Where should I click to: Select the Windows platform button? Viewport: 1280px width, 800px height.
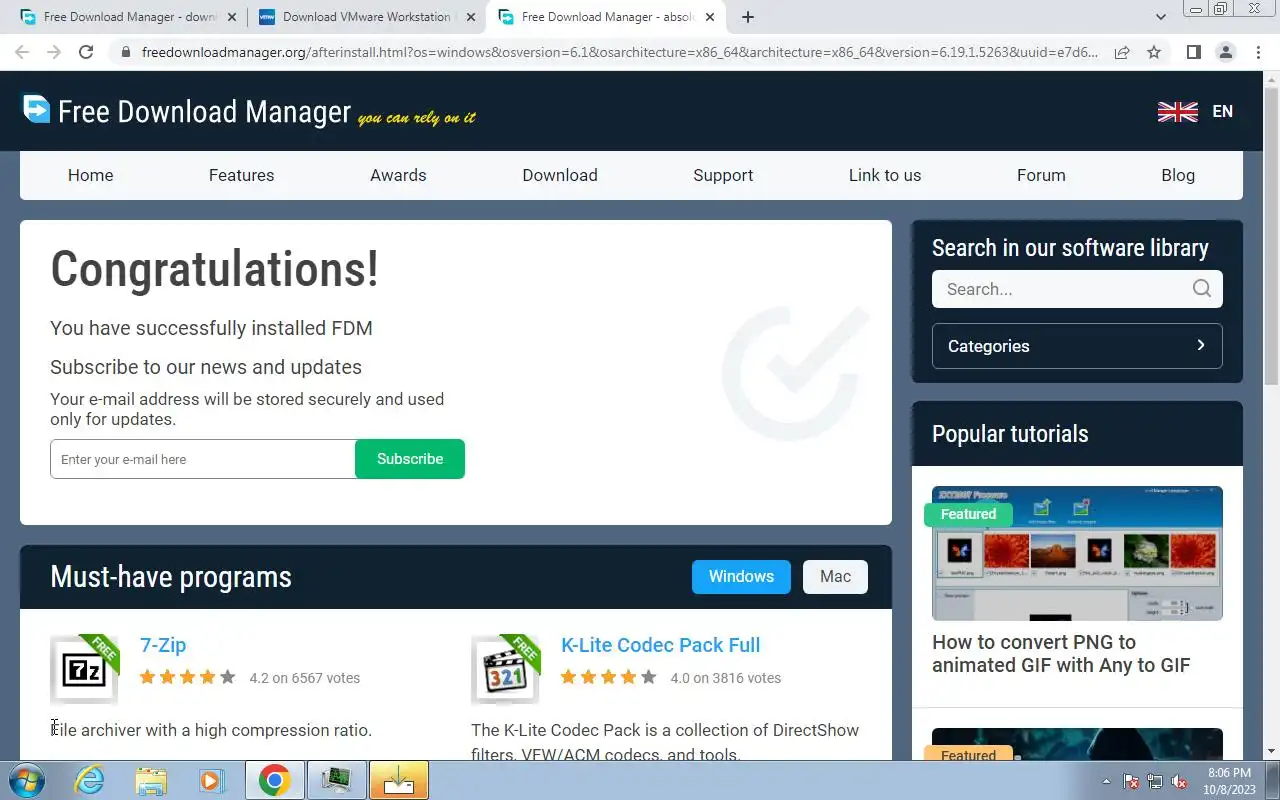(741, 577)
